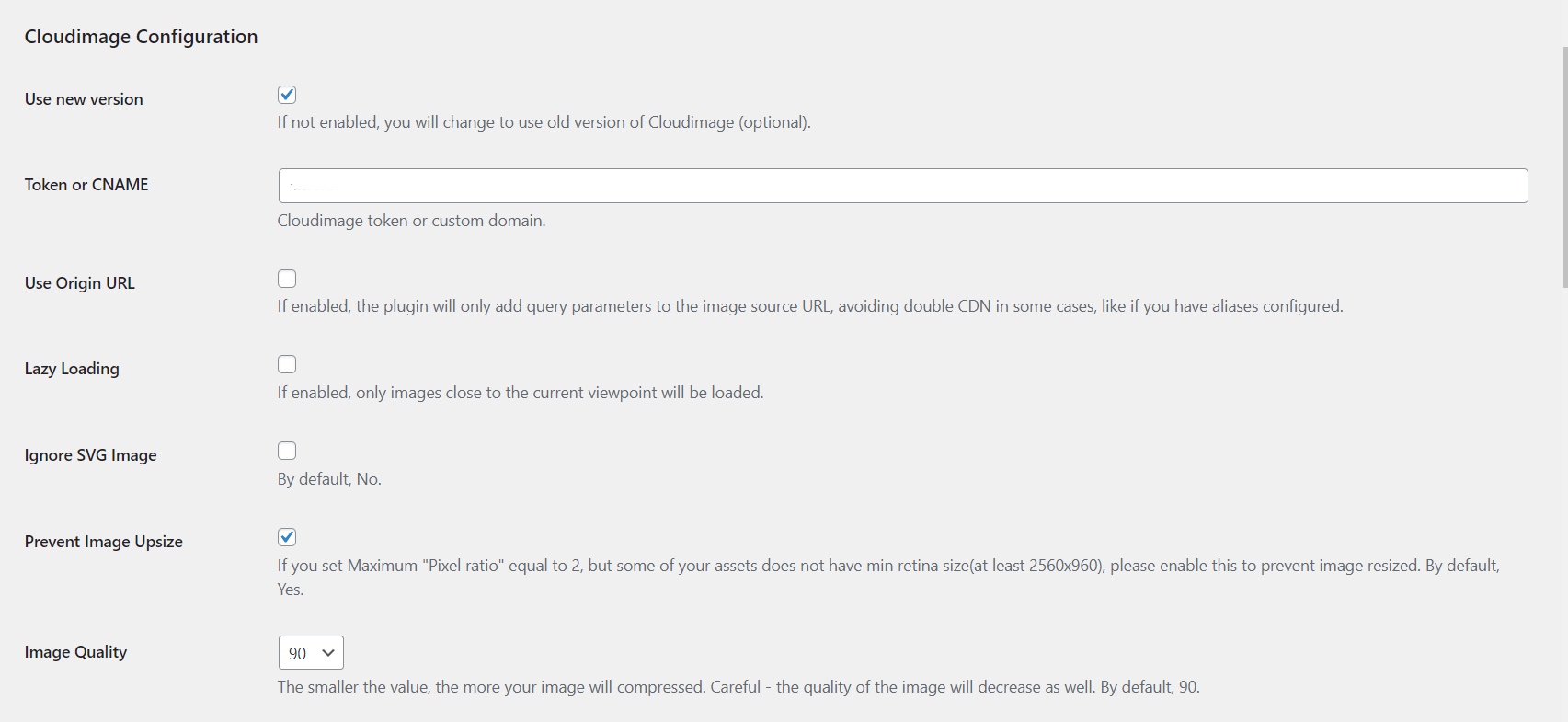Click the 'By default, No.' description text
This screenshot has width=1568, height=722.
(x=329, y=479)
